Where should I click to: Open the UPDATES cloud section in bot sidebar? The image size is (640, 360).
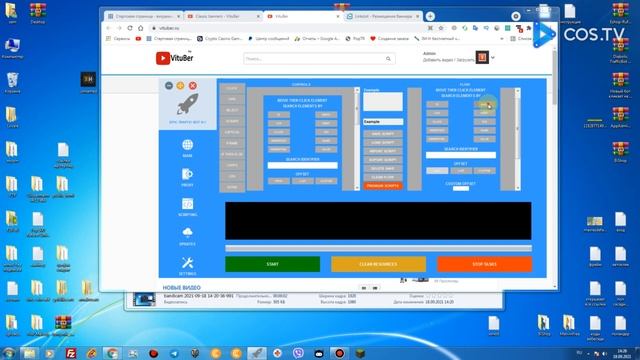[187, 236]
